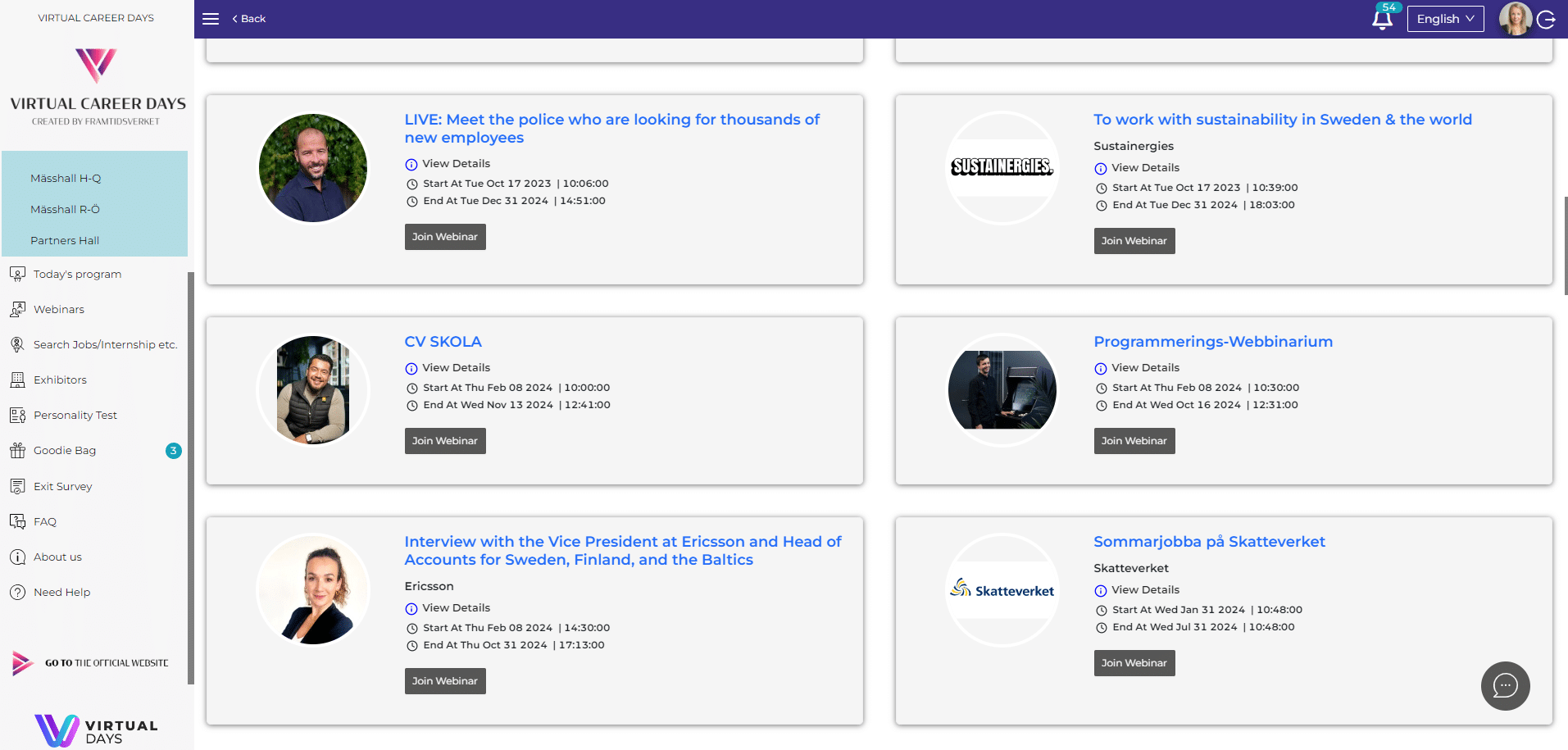Image resolution: width=1568 pixels, height=750 pixels.
Task: Select Webinars in the sidebar
Action: tap(58, 309)
